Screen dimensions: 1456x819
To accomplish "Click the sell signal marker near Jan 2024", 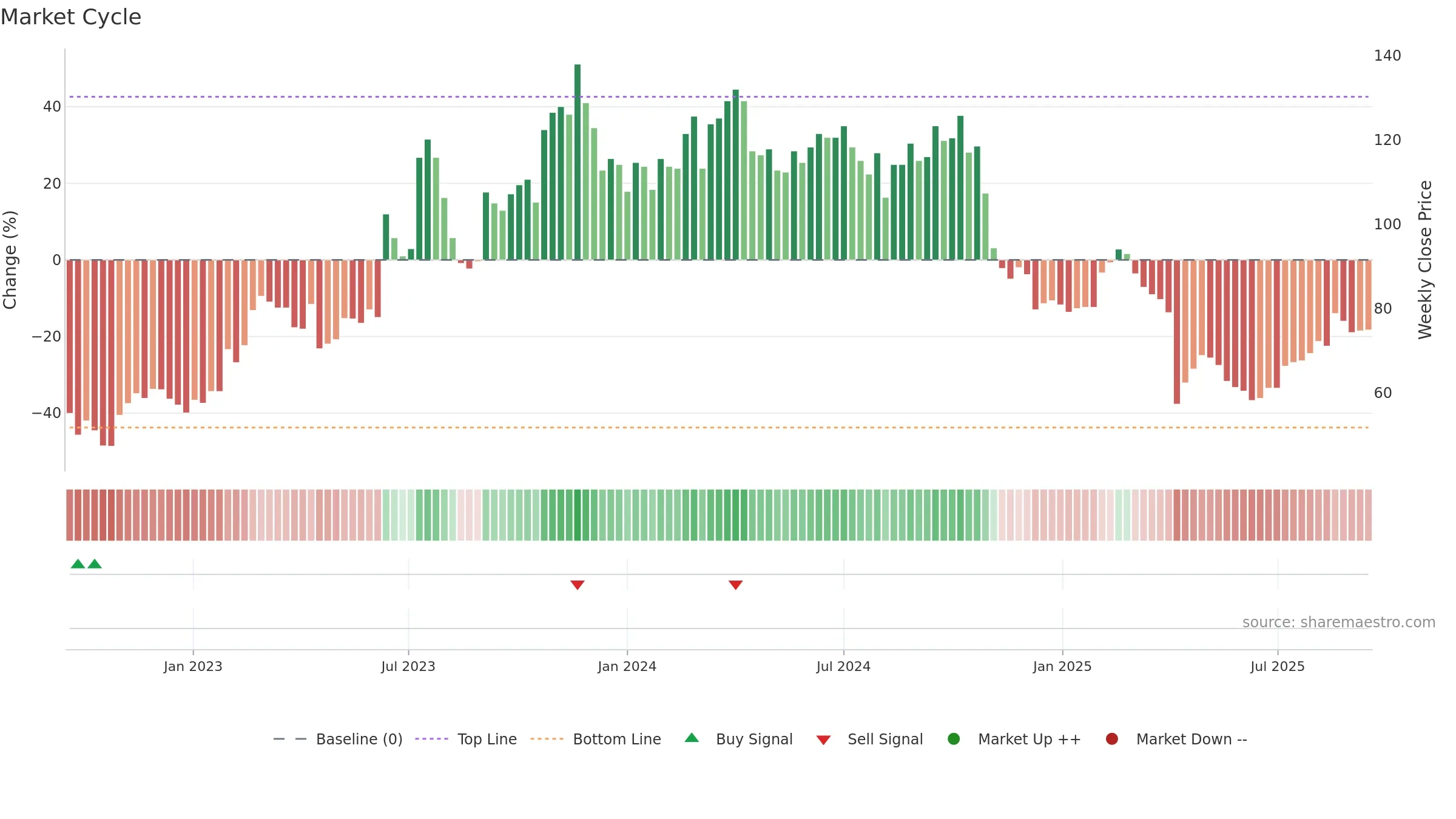I will 578,585.
